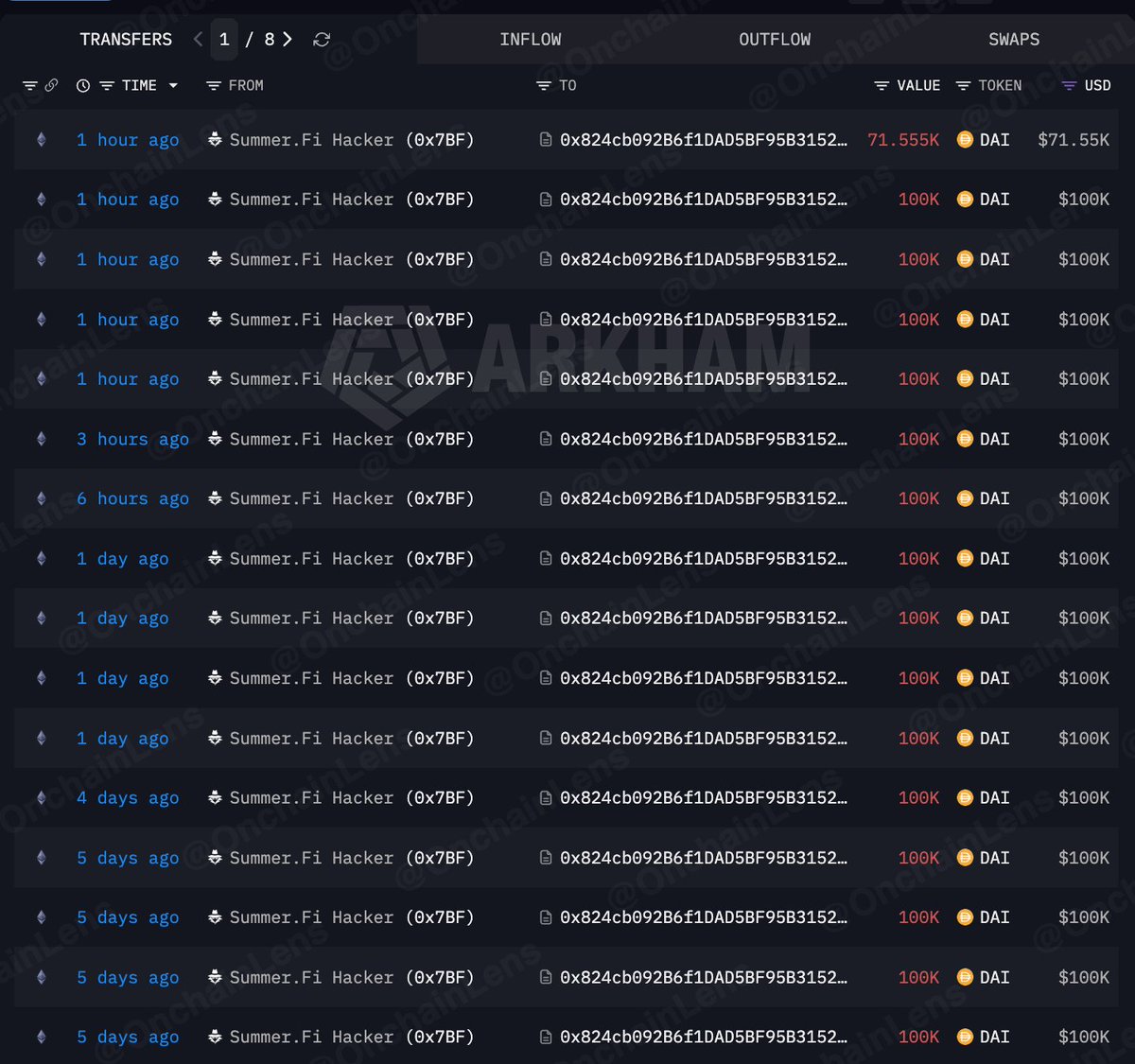Click 100K value in 3 hours ago row
The image size is (1135, 1064).
click(x=918, y=439)
